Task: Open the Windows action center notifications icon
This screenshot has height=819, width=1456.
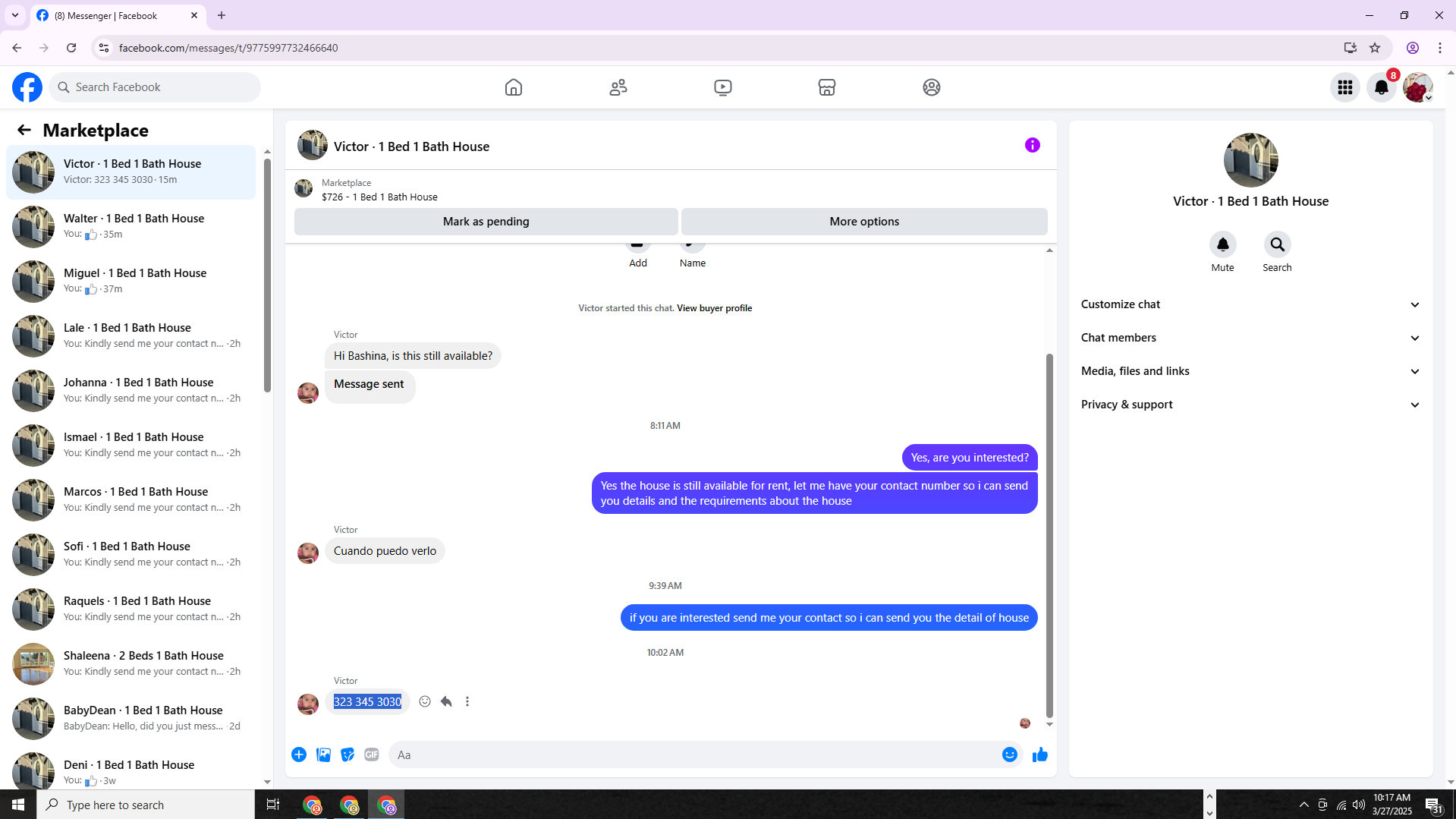Action: pyautogui.click(x=1433, y=805)
